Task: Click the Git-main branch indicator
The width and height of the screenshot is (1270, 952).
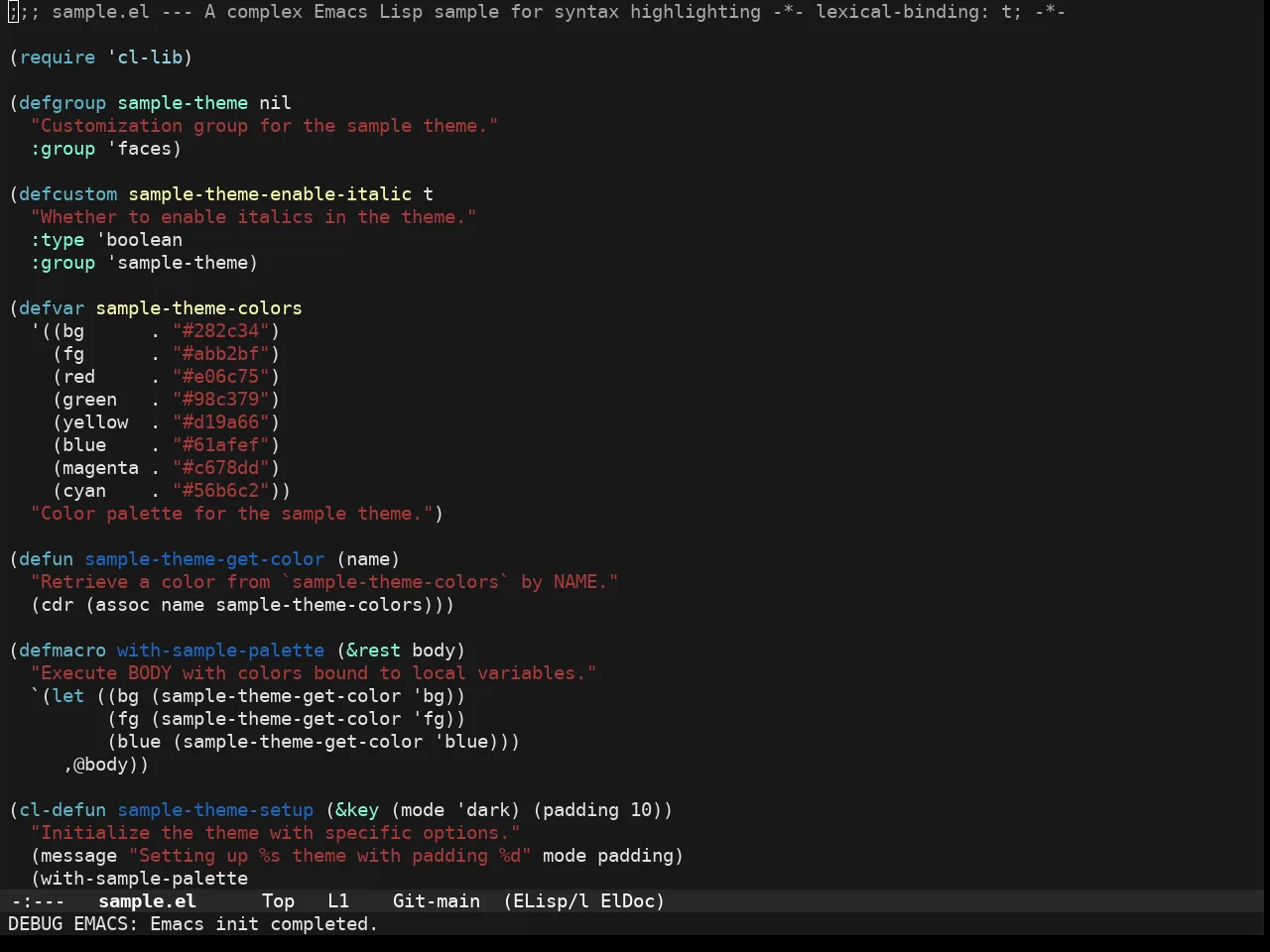Action: [x=436, y=900]
